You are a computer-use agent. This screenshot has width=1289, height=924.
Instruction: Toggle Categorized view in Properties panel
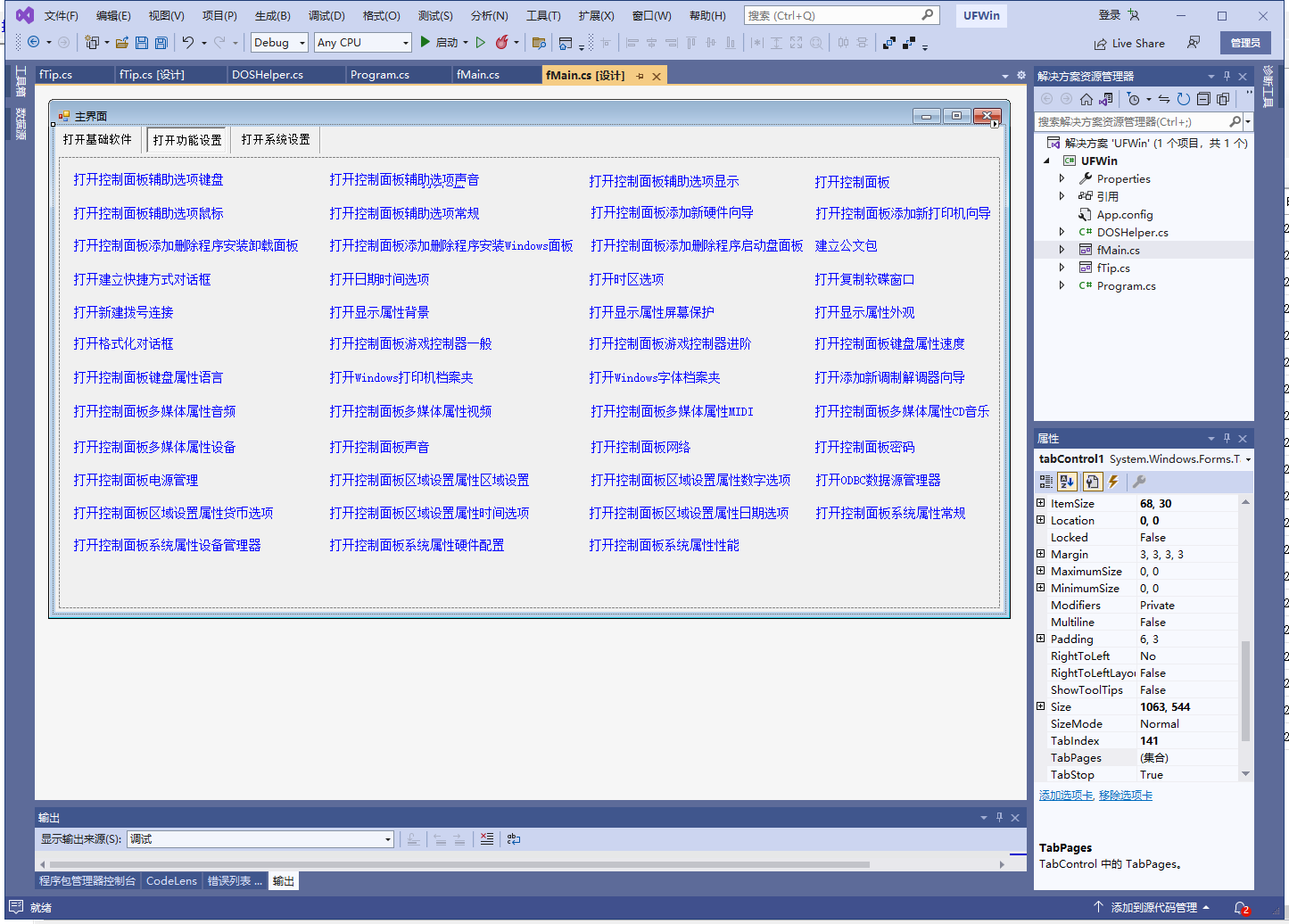pyautogui.click(x=1046, y=482)
